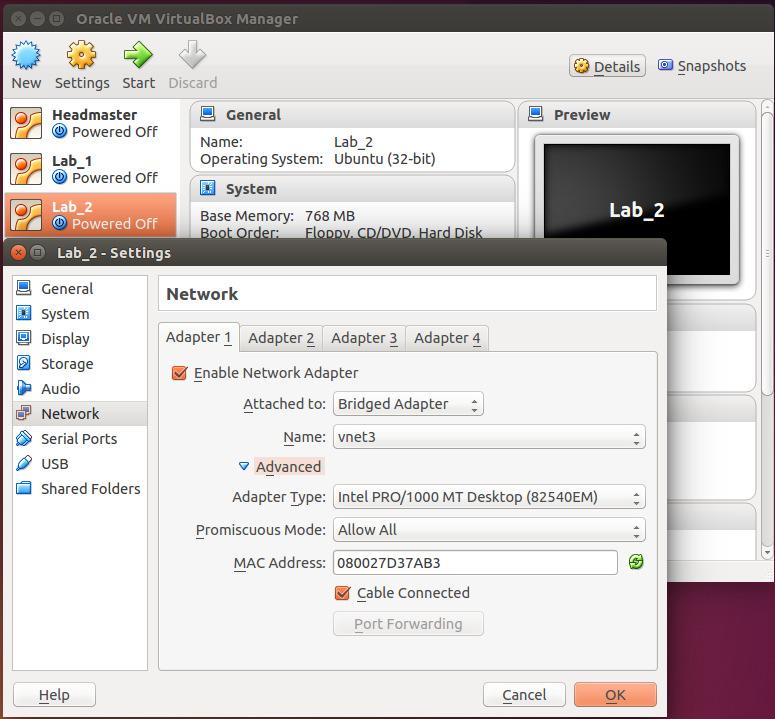
Task: Click the Snapshots view button label
Action: pyautogui.click(x=712, y=66)
